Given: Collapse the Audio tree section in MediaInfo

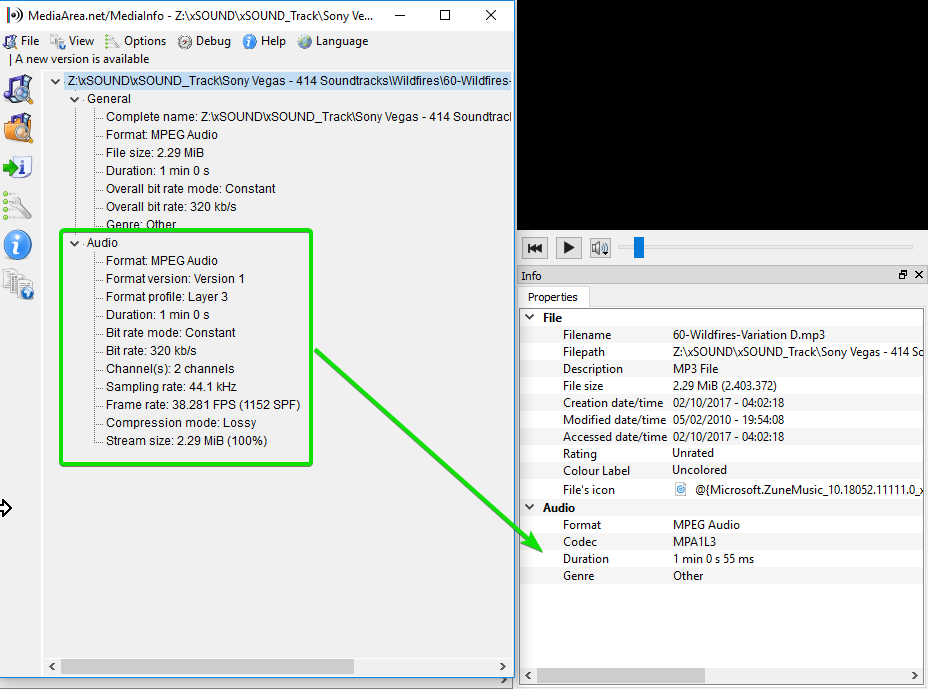Looking at the screenshot, I should pyautogui.click(x=75, y=243).
